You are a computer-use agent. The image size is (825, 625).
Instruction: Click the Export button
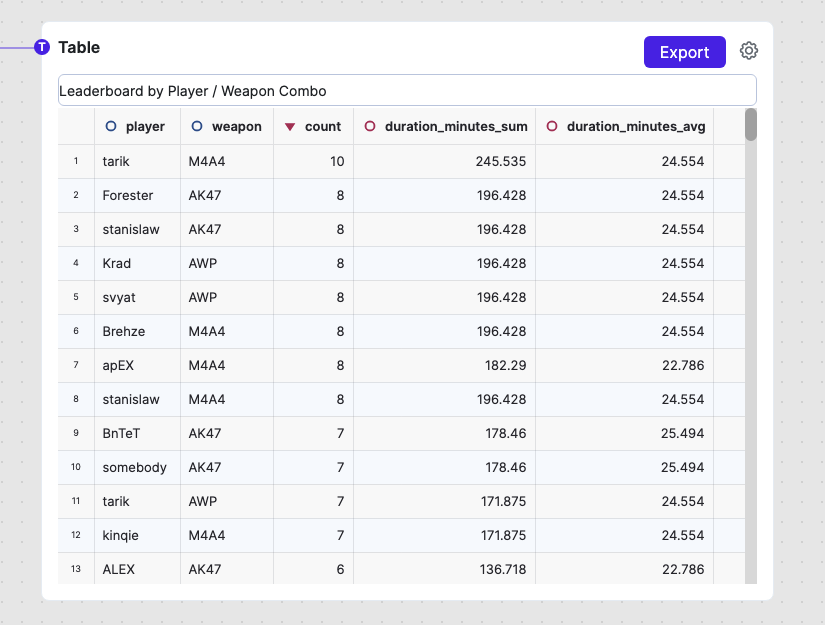pos(684,52)
